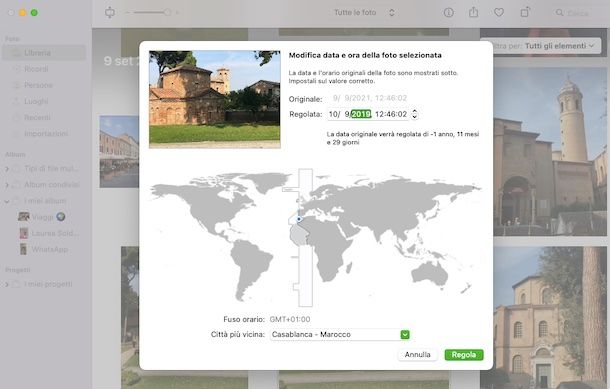Click the Viaggi album thumbnail icon
Image resolution: width=610 pixels, height=389 pixels.
coord(24,217)
